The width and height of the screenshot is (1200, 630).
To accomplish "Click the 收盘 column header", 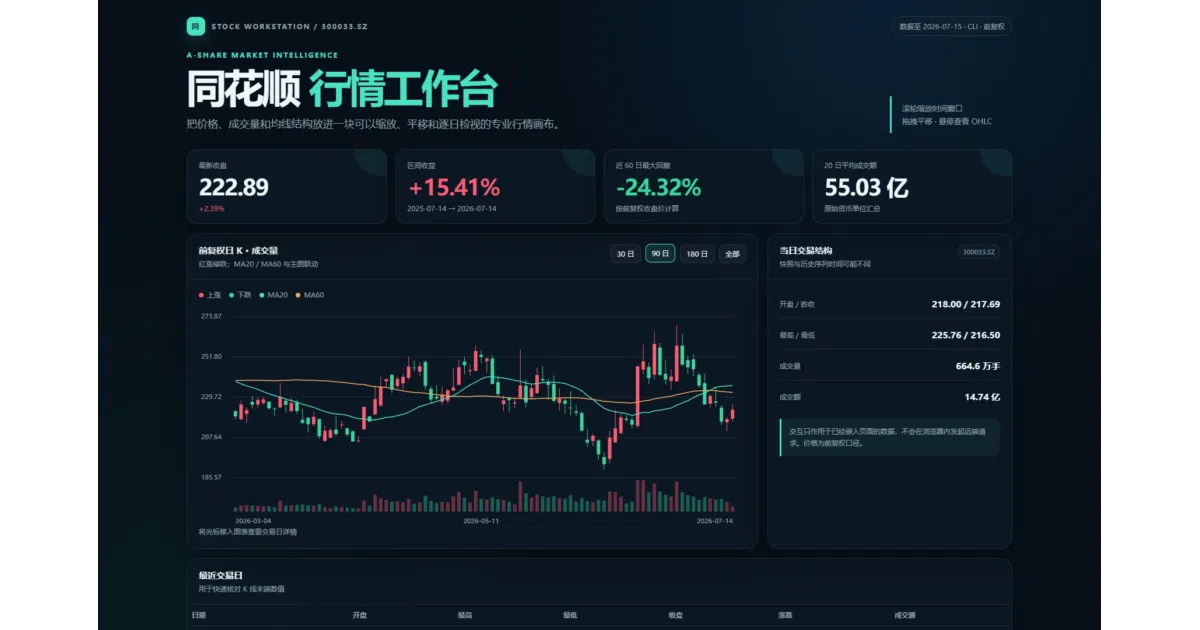I will (x=675, y=615).
